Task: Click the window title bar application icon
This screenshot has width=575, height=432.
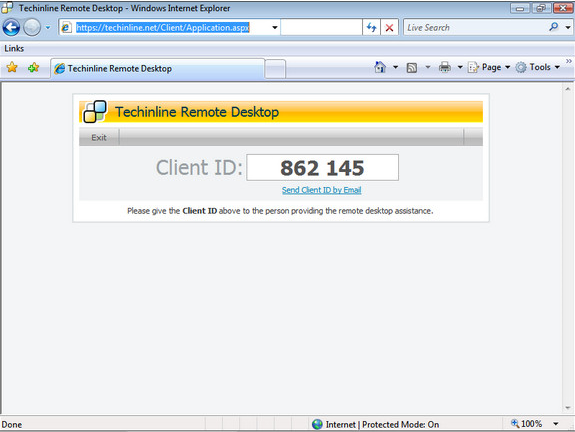Action: [7, 8]
